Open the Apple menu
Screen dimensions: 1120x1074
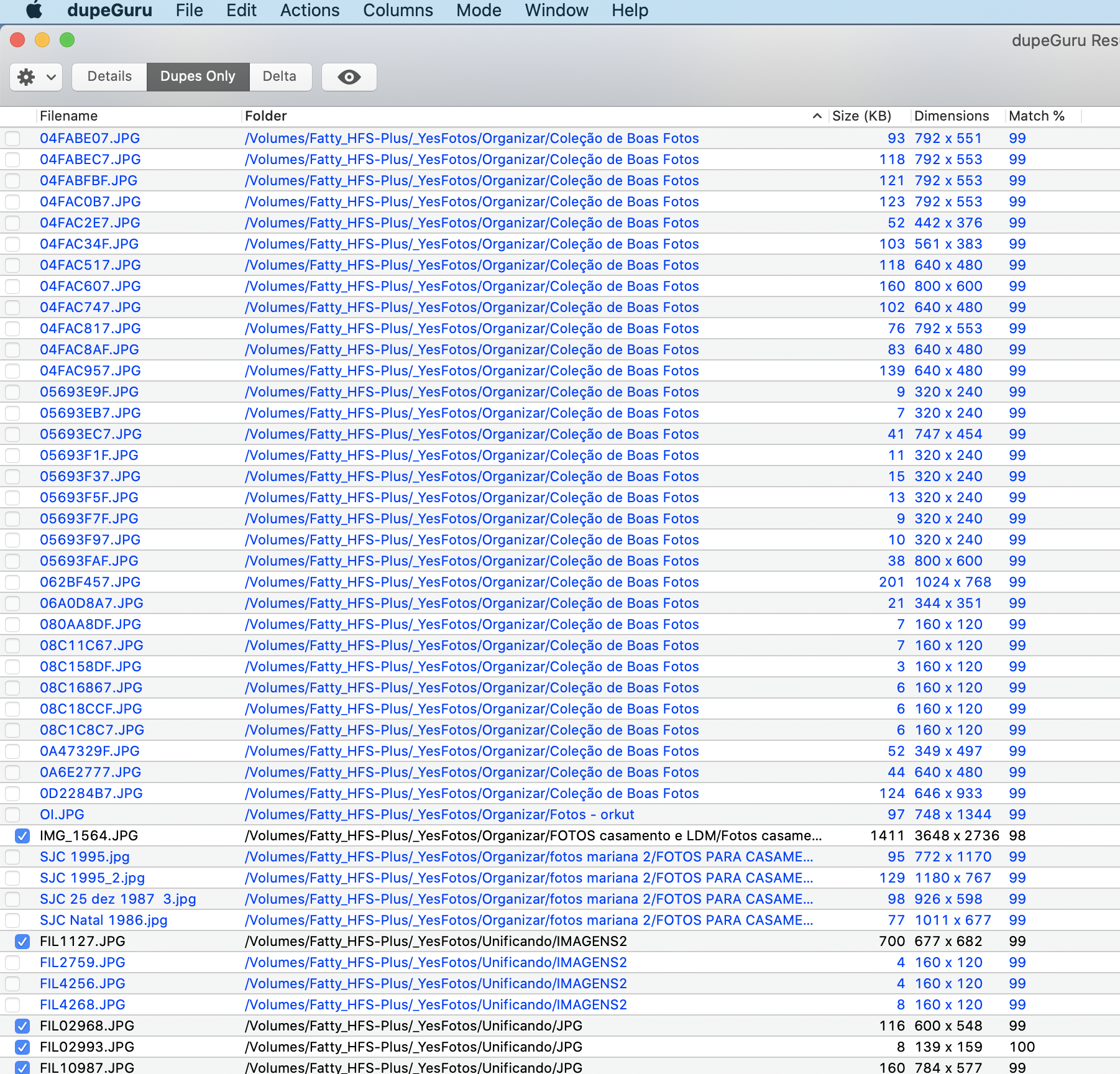pyautogui.click(x=34, y=10)
